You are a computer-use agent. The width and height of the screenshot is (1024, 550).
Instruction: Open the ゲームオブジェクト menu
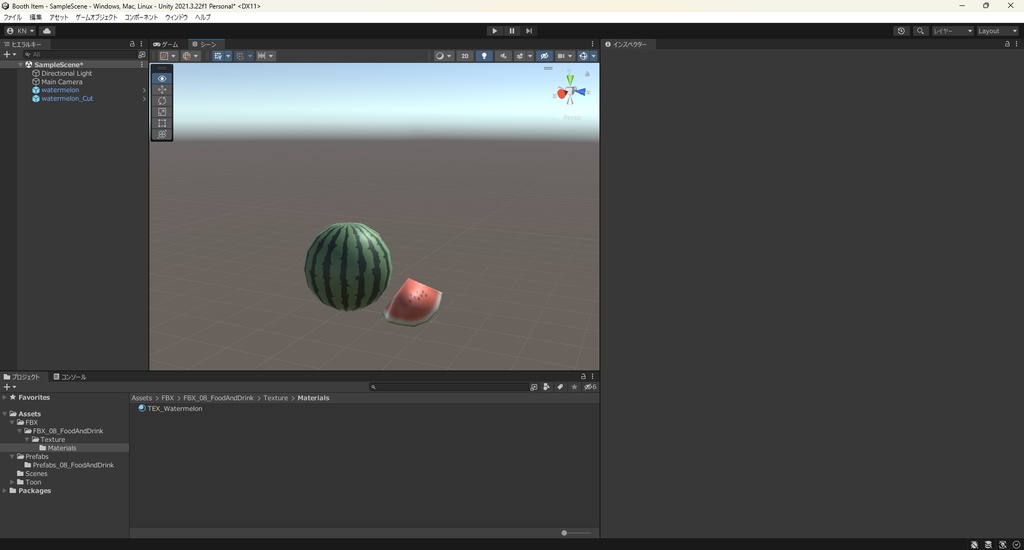tap(96, 17)
